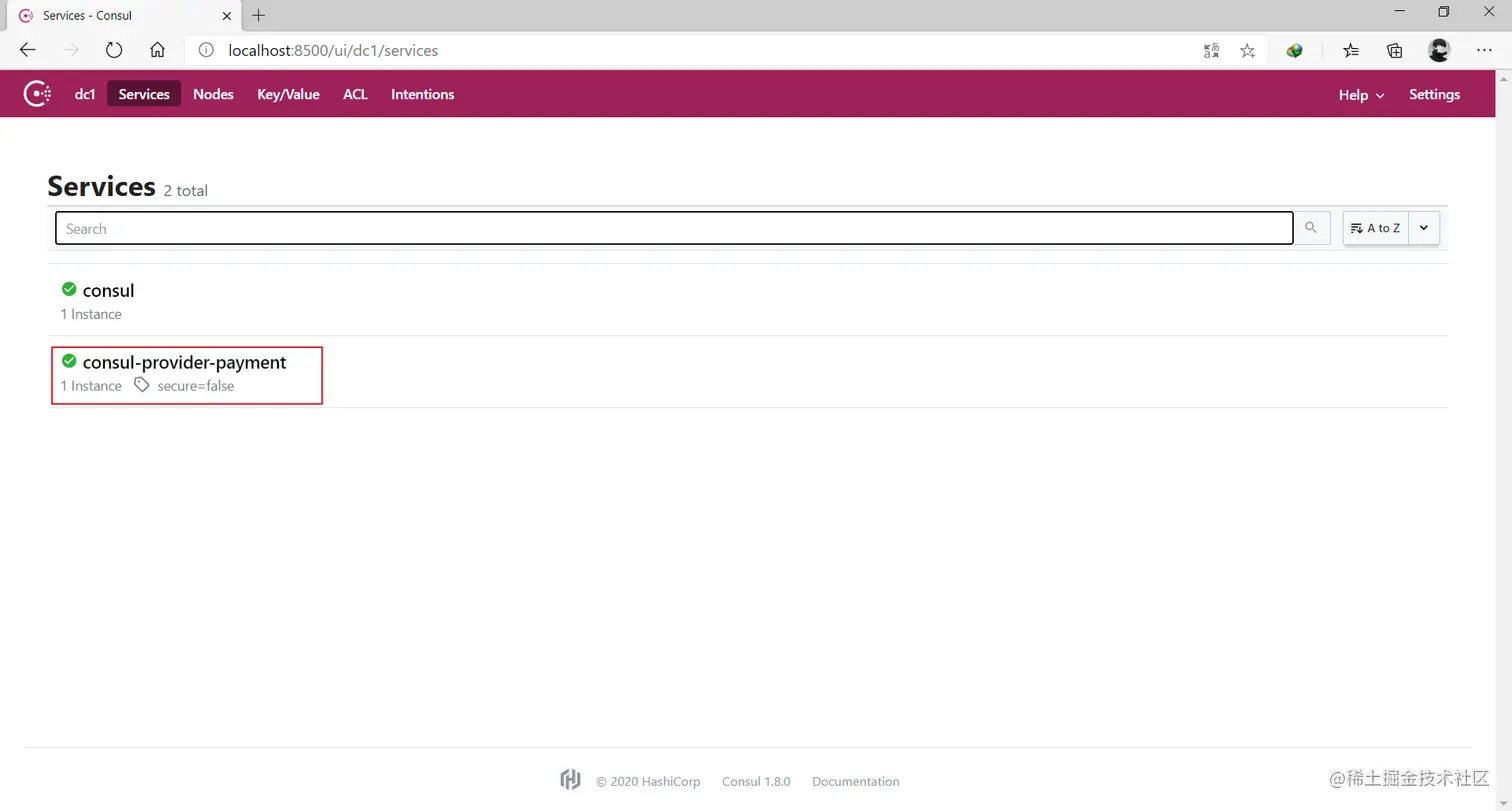The width and height of the screenshot is (1512, 811).
Task: Open the consul-provider-payment service
Action: pyautogui.click(x=184, y=362)
